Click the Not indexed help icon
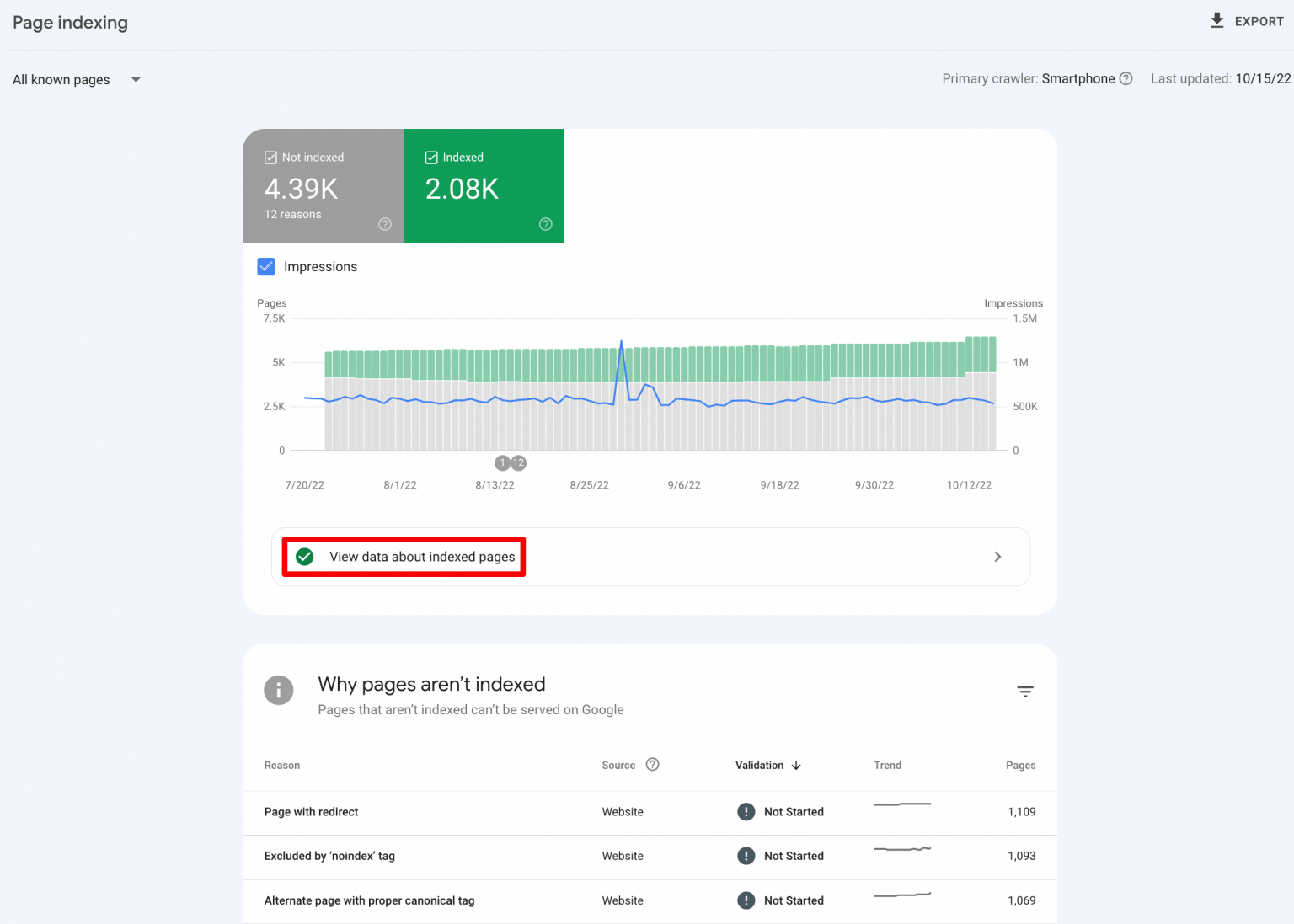 [384, 224]
